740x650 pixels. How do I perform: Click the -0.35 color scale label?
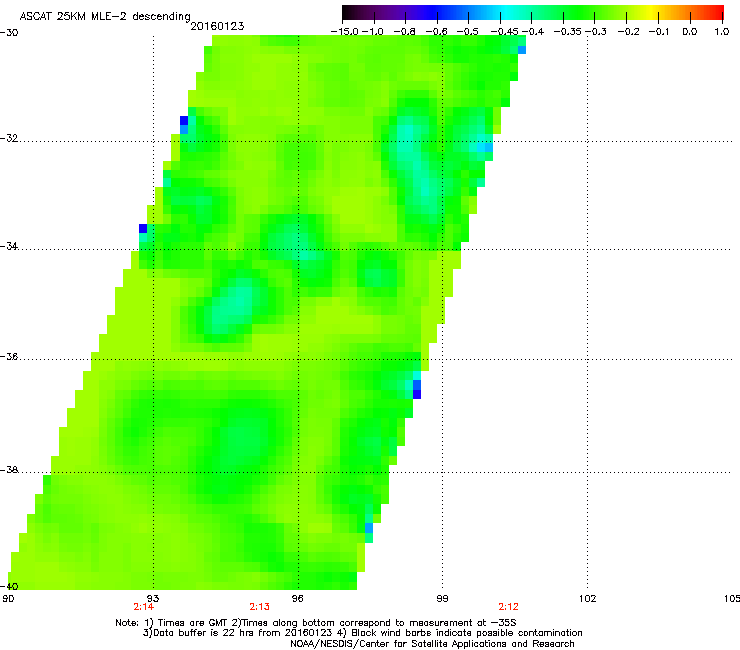click(568, 32)
